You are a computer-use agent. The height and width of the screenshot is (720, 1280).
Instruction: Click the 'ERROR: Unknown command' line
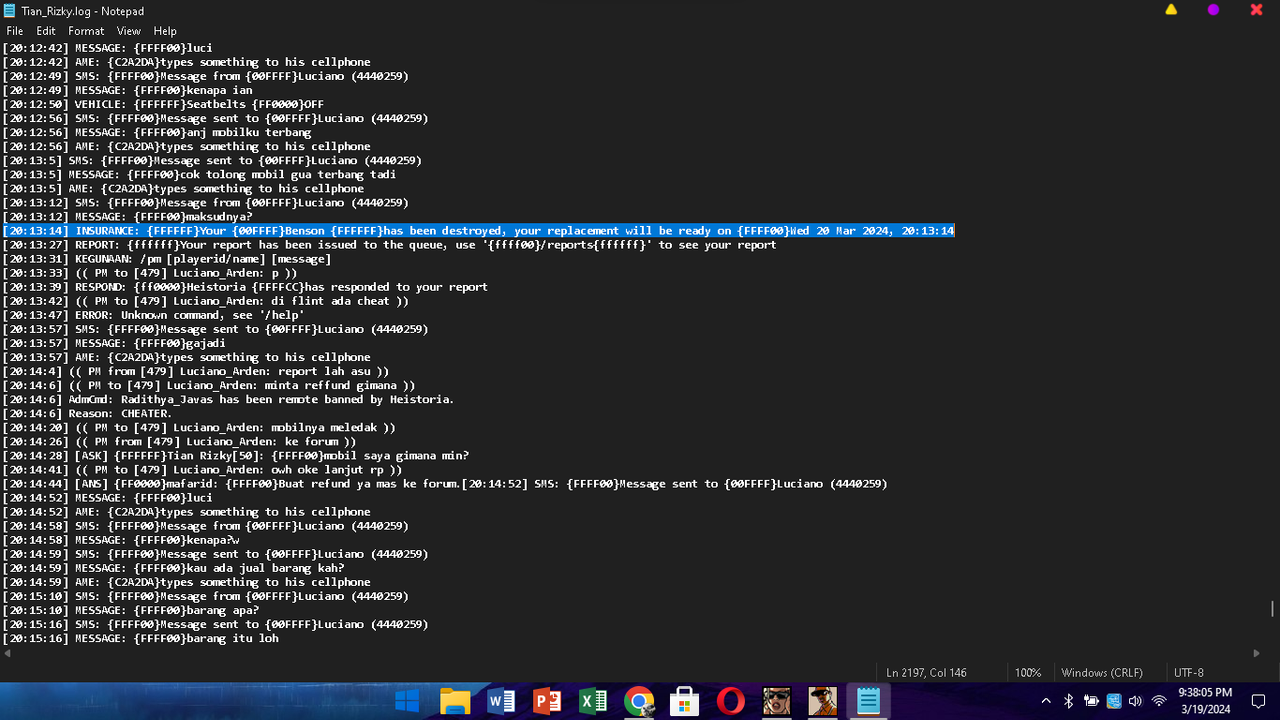(153, 315)
